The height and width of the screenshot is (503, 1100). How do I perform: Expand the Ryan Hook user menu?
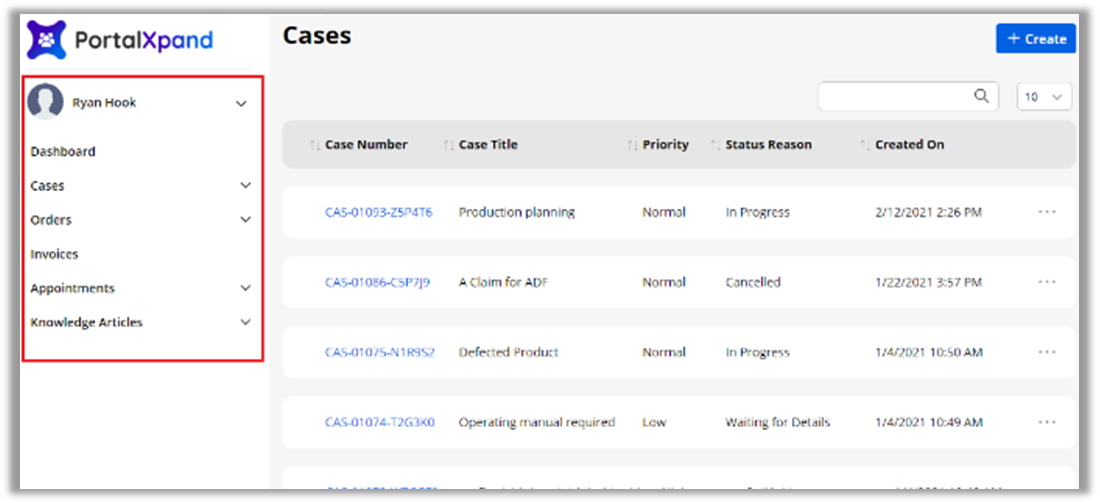coord(241,103)
